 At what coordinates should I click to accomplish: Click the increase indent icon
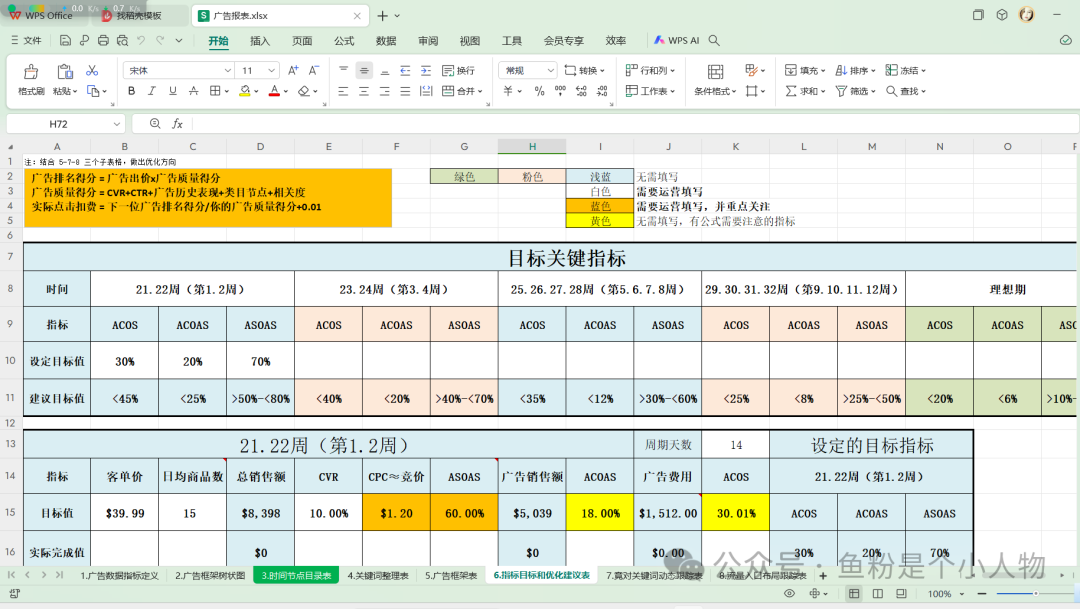[426, 70]
